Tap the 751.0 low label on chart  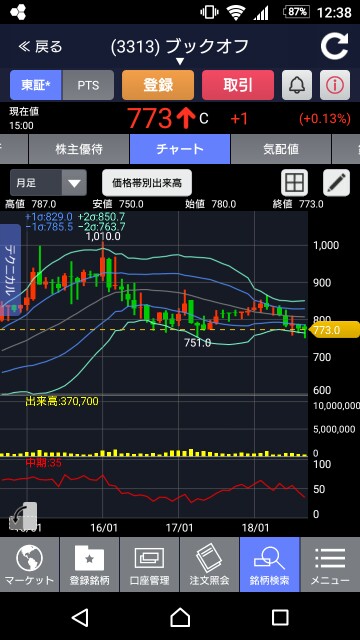tap(198, 343)
